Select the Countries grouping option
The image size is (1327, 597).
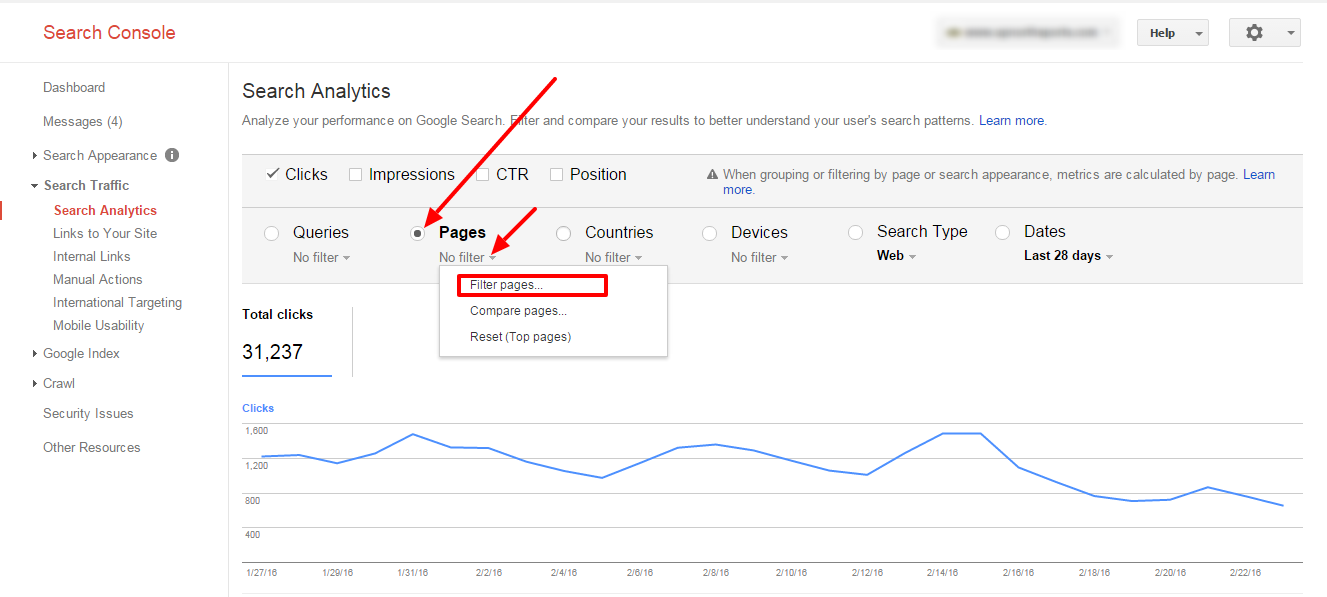[x=563, y=232]
